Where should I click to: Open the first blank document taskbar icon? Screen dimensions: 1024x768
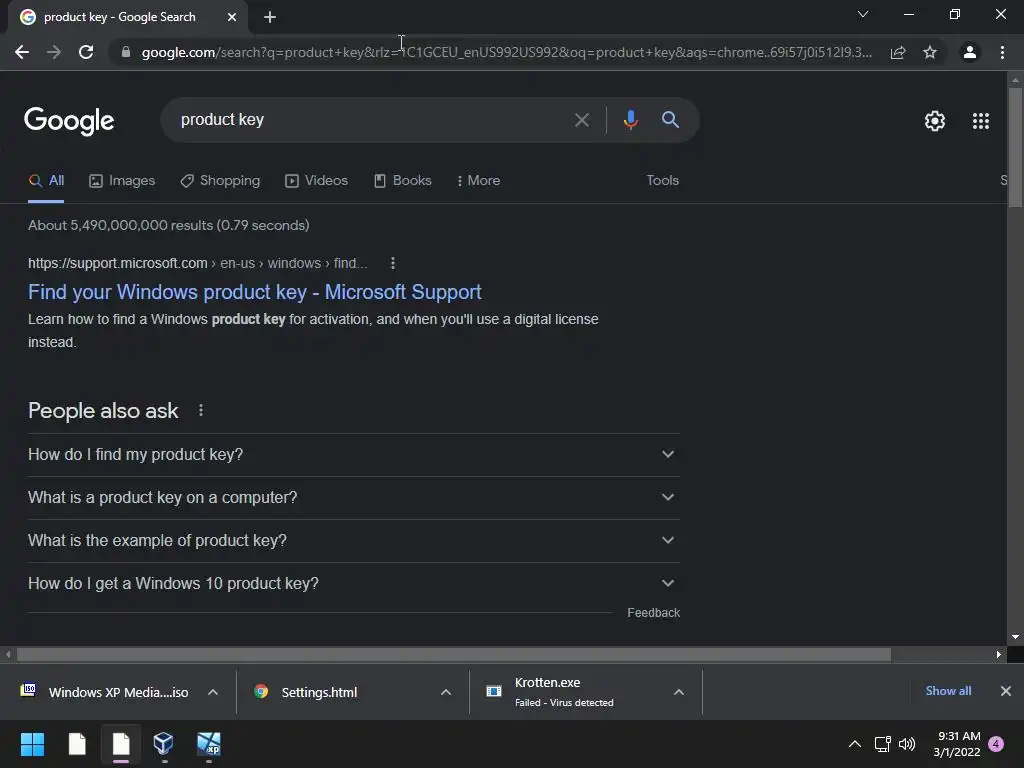pos(77,744)
